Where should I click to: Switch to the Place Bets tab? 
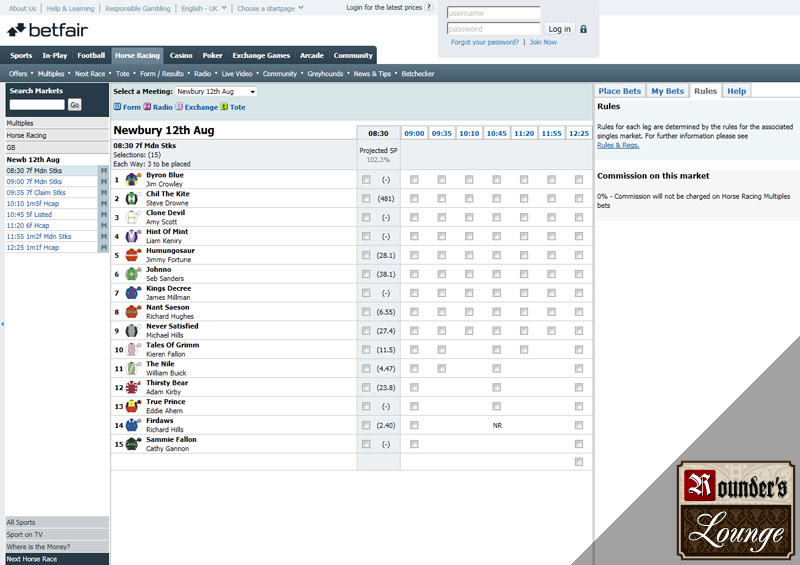[x=619, y=91]
